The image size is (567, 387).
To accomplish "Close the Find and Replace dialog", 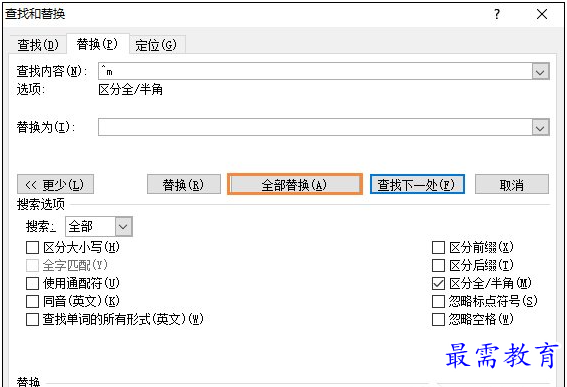I will (542, 14).
